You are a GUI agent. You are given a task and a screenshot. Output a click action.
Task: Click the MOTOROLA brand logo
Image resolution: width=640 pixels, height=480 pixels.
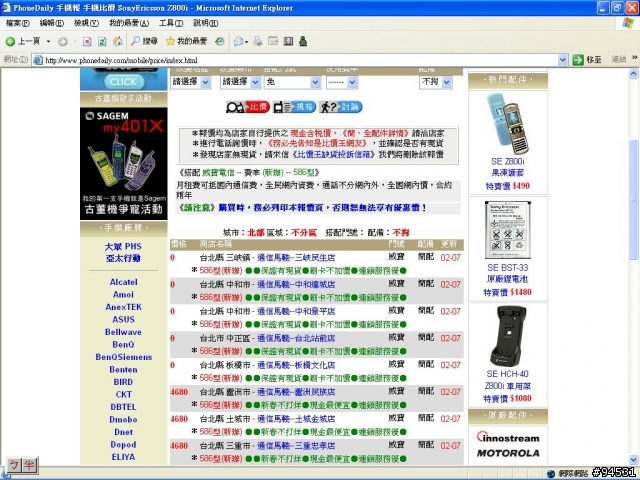click(x=508, y=453)
